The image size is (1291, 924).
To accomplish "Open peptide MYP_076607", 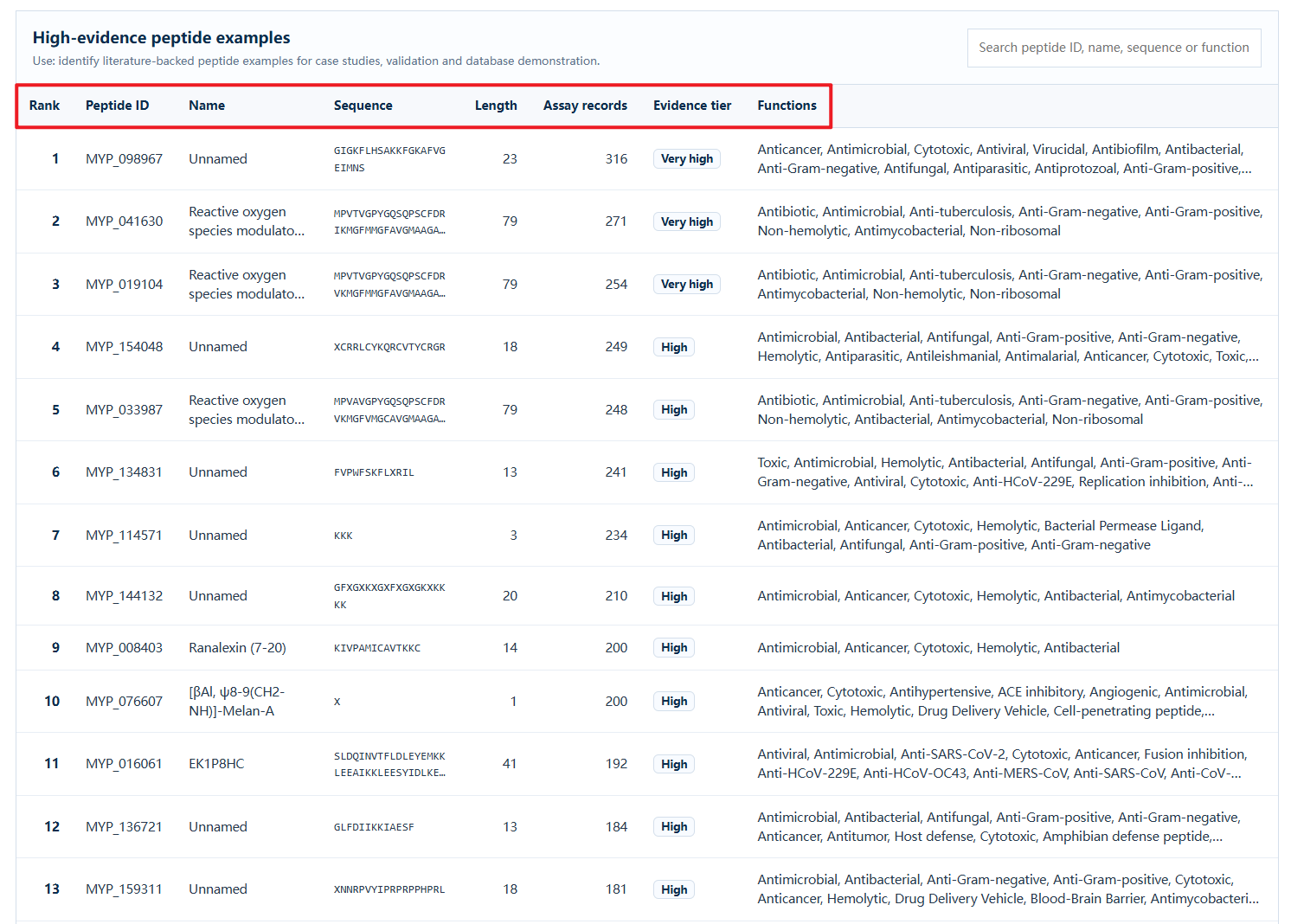I will coord(124,702).
